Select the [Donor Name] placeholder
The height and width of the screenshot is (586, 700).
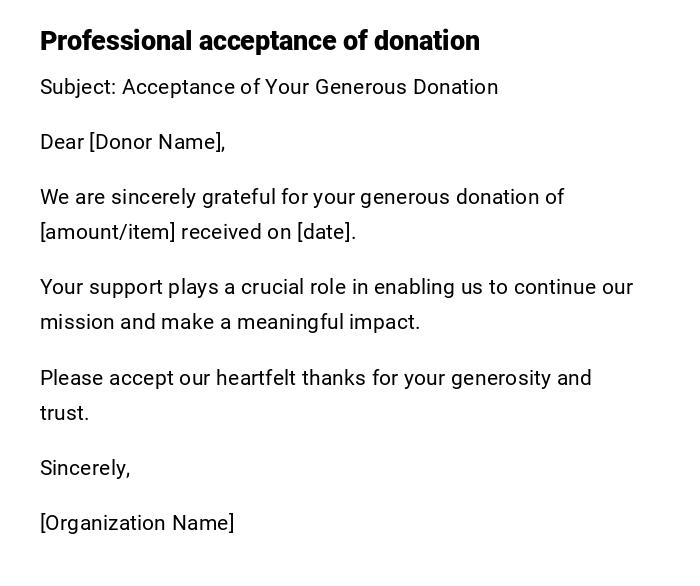click(x=155, y=142)
